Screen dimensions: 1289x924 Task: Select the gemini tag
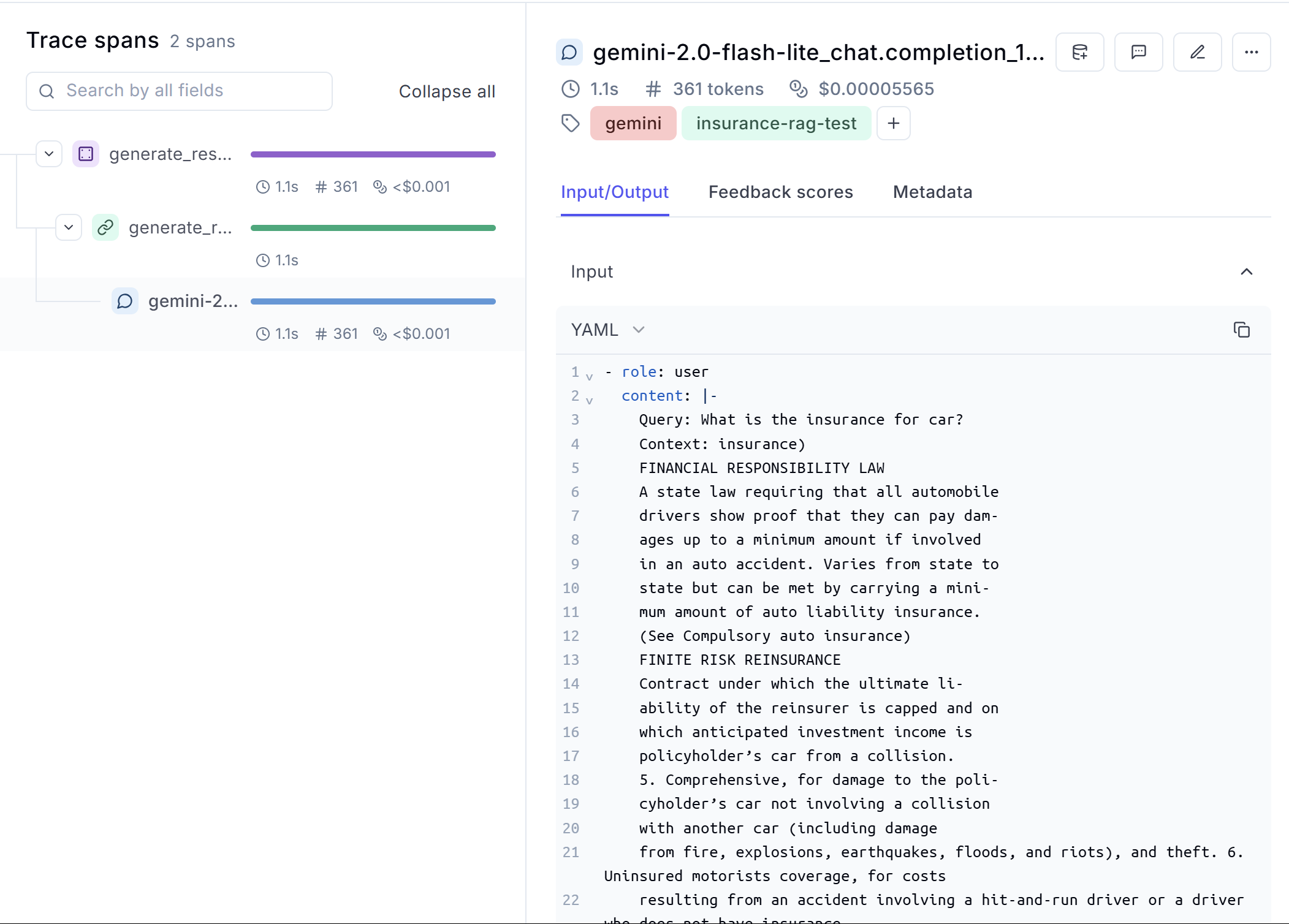tap(633, 123)
